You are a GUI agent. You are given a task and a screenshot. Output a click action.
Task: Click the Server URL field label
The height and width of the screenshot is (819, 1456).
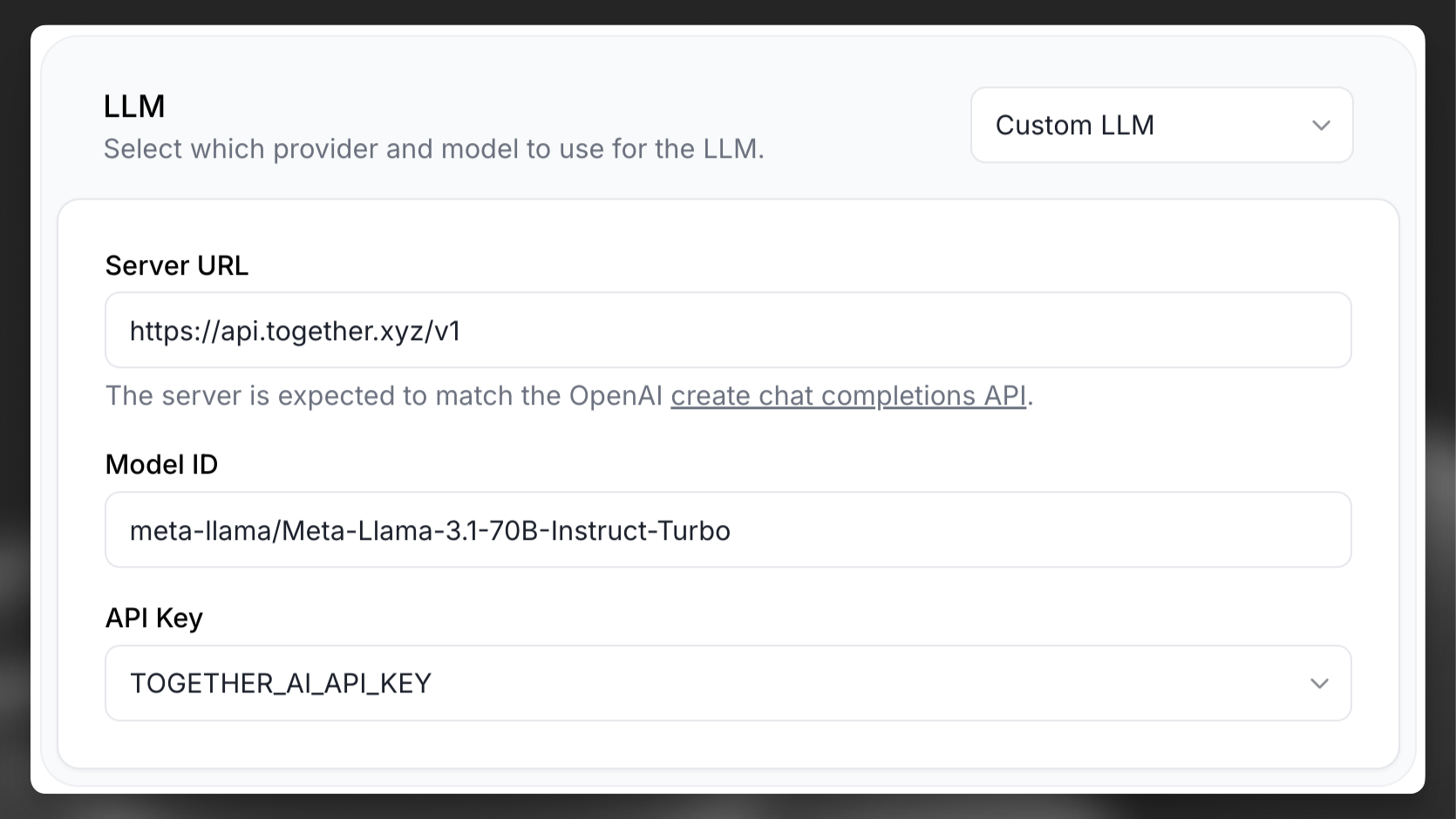tap(177, 265)
